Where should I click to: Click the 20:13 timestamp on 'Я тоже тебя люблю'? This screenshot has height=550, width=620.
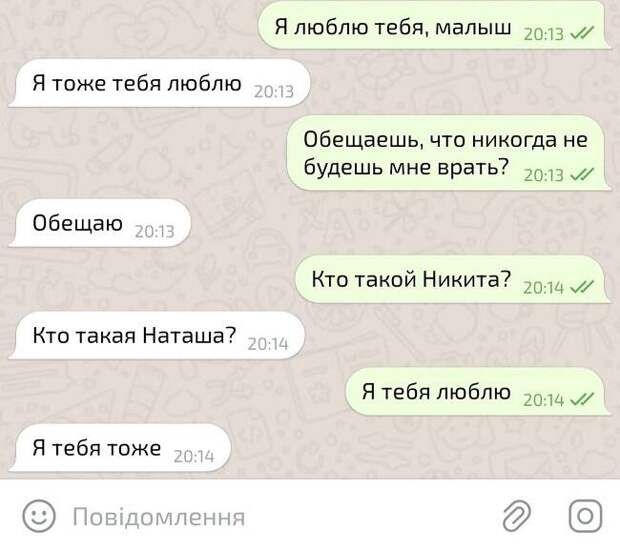(274, 91)
